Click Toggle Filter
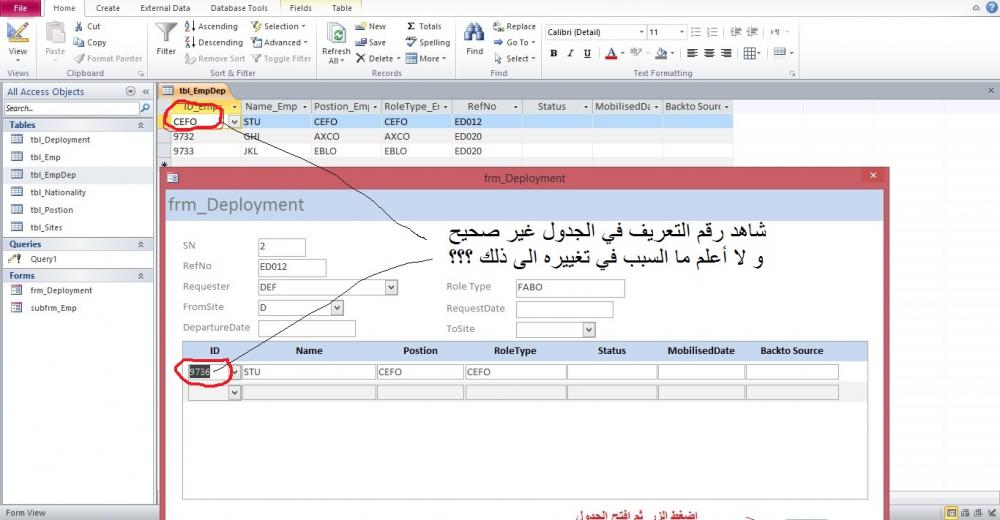The width and height of the screenshot is (1000, 520). 281,58
